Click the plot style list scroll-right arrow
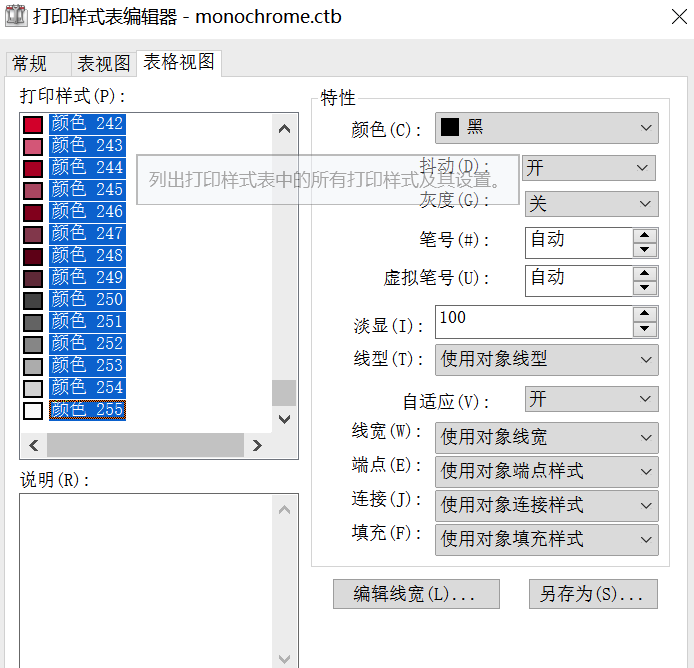694x668 pixels. (257, 445)
